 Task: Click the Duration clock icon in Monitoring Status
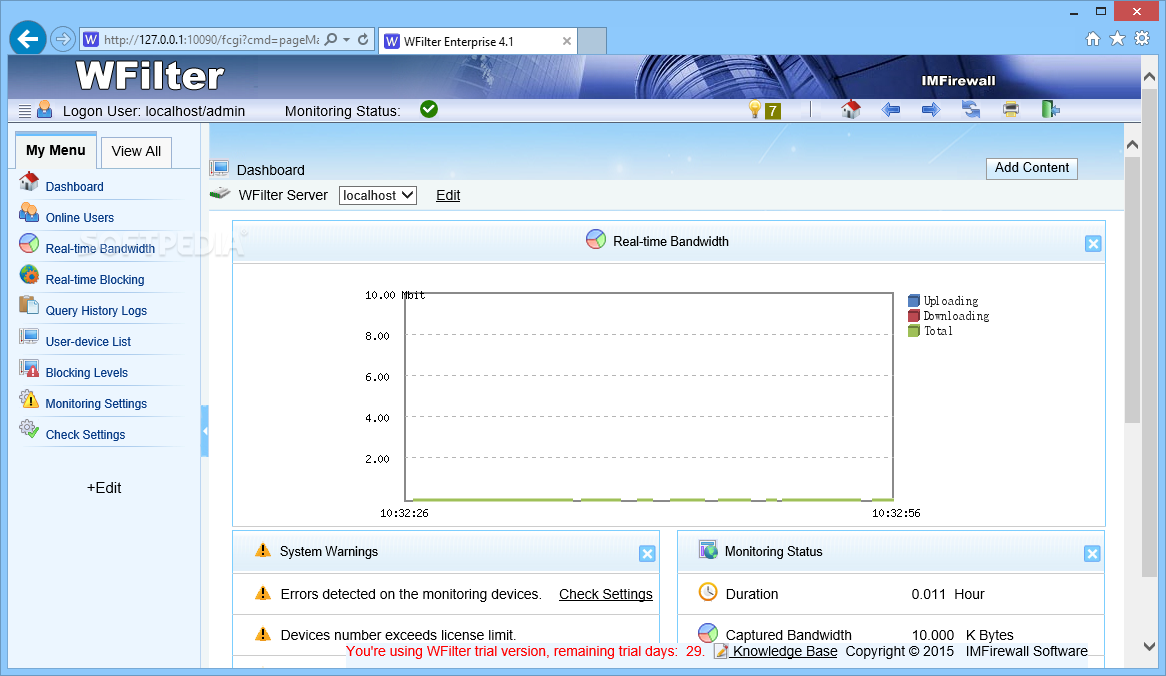708,592
